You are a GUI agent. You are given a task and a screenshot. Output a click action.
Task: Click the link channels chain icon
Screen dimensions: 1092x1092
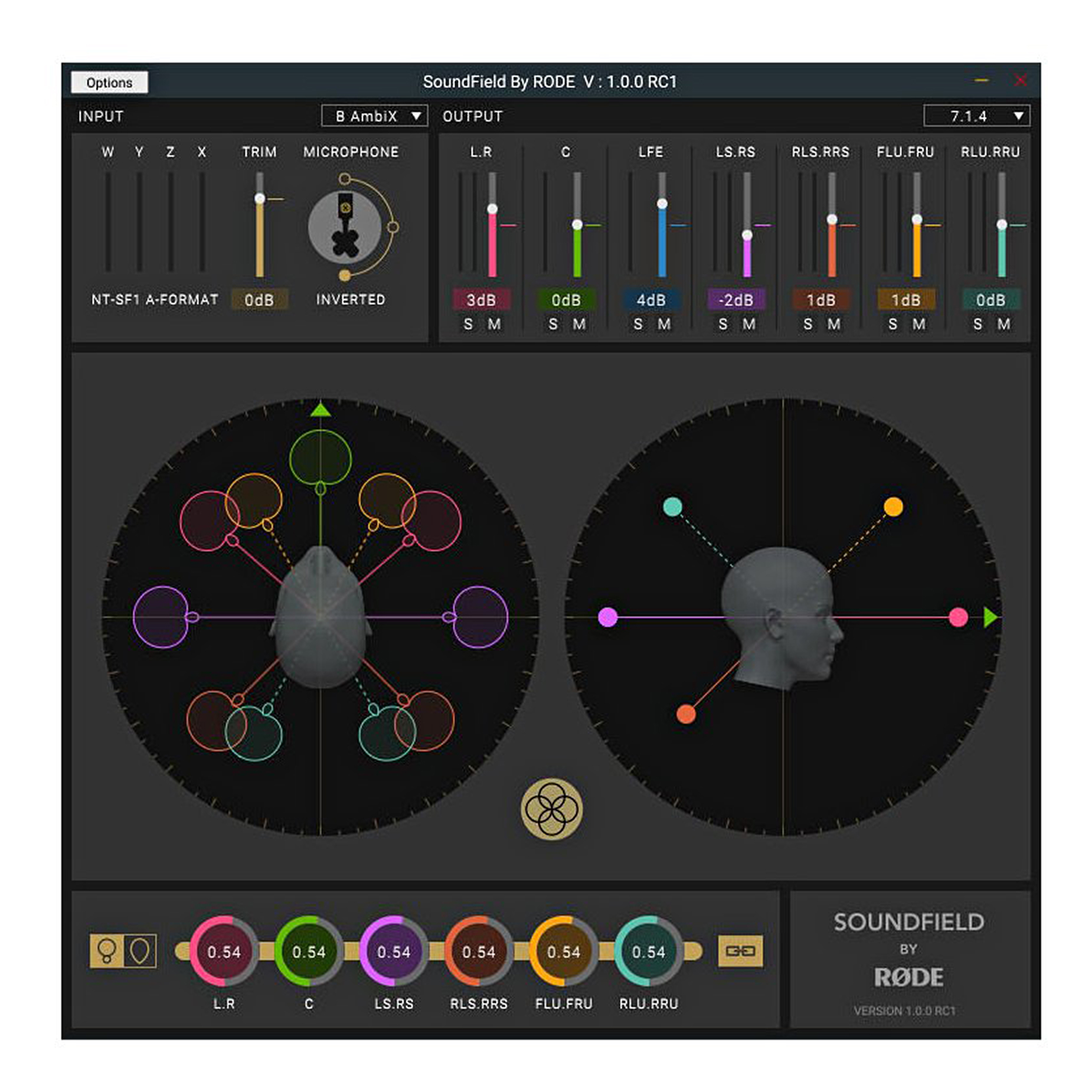coord(740,950)
